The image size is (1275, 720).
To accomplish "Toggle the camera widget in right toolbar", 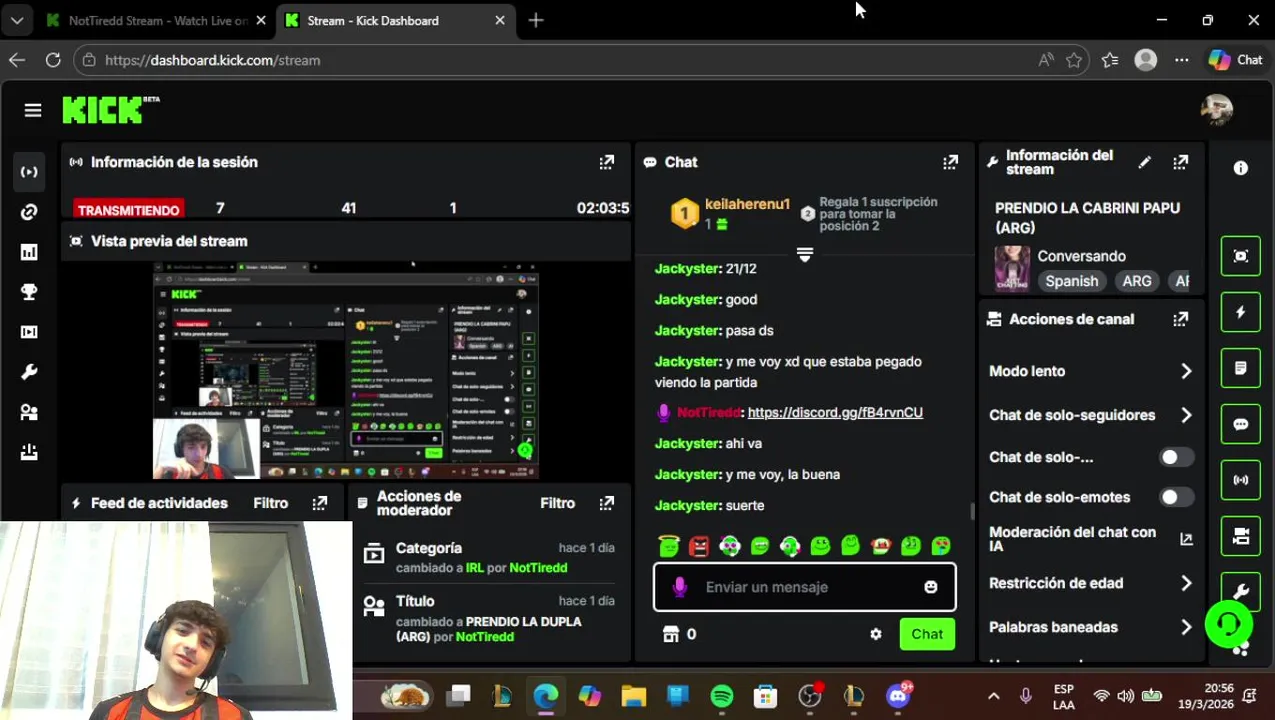I will pyautogui.click(x=1241, y=537).
